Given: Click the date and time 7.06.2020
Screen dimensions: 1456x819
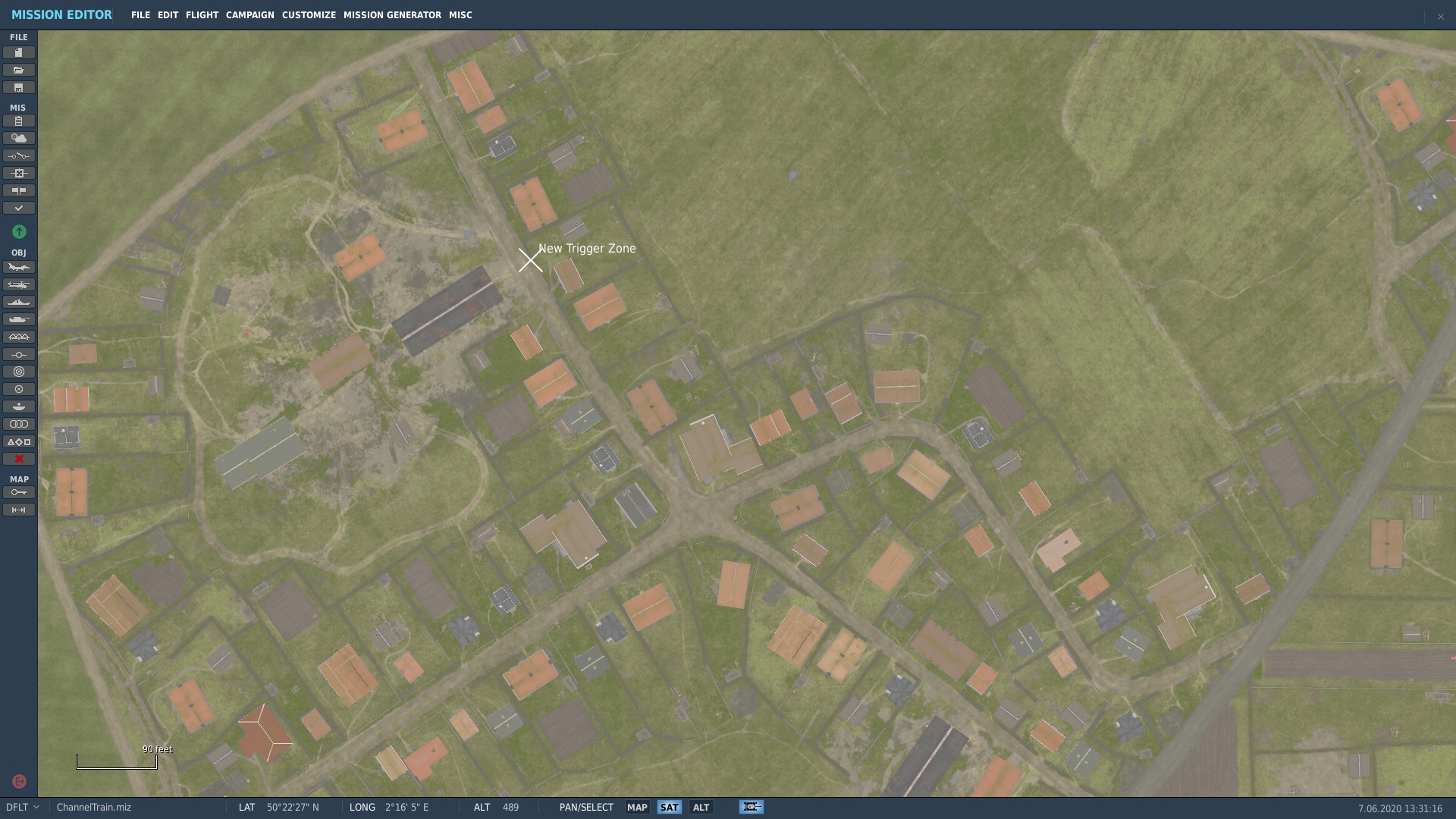Looking at the screenshot, I should pyautogui.click(x=1400, y=808).
